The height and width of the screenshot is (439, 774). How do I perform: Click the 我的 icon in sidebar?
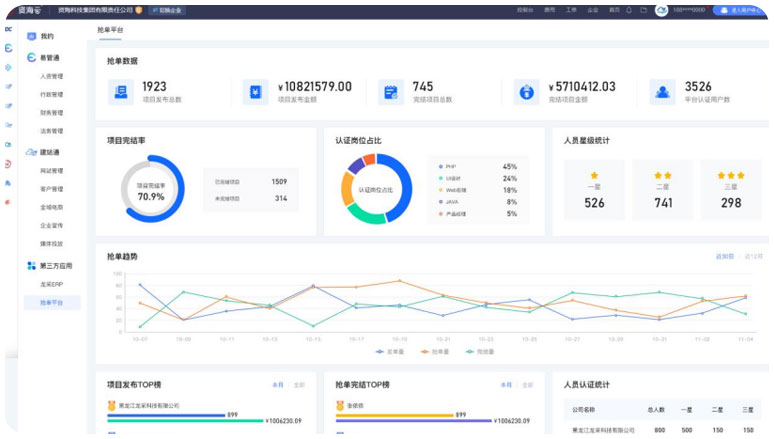32,37
